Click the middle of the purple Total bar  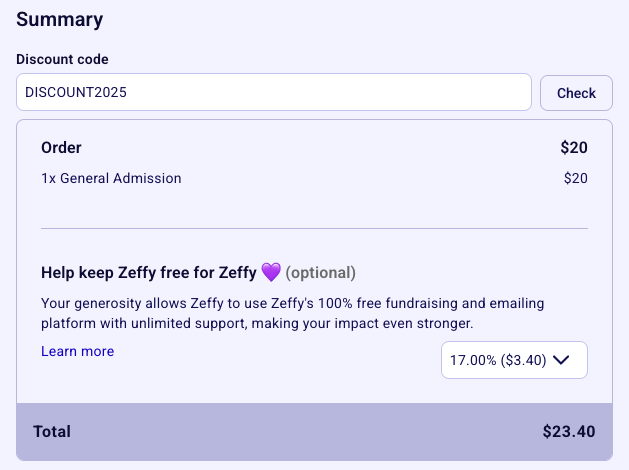314,432
